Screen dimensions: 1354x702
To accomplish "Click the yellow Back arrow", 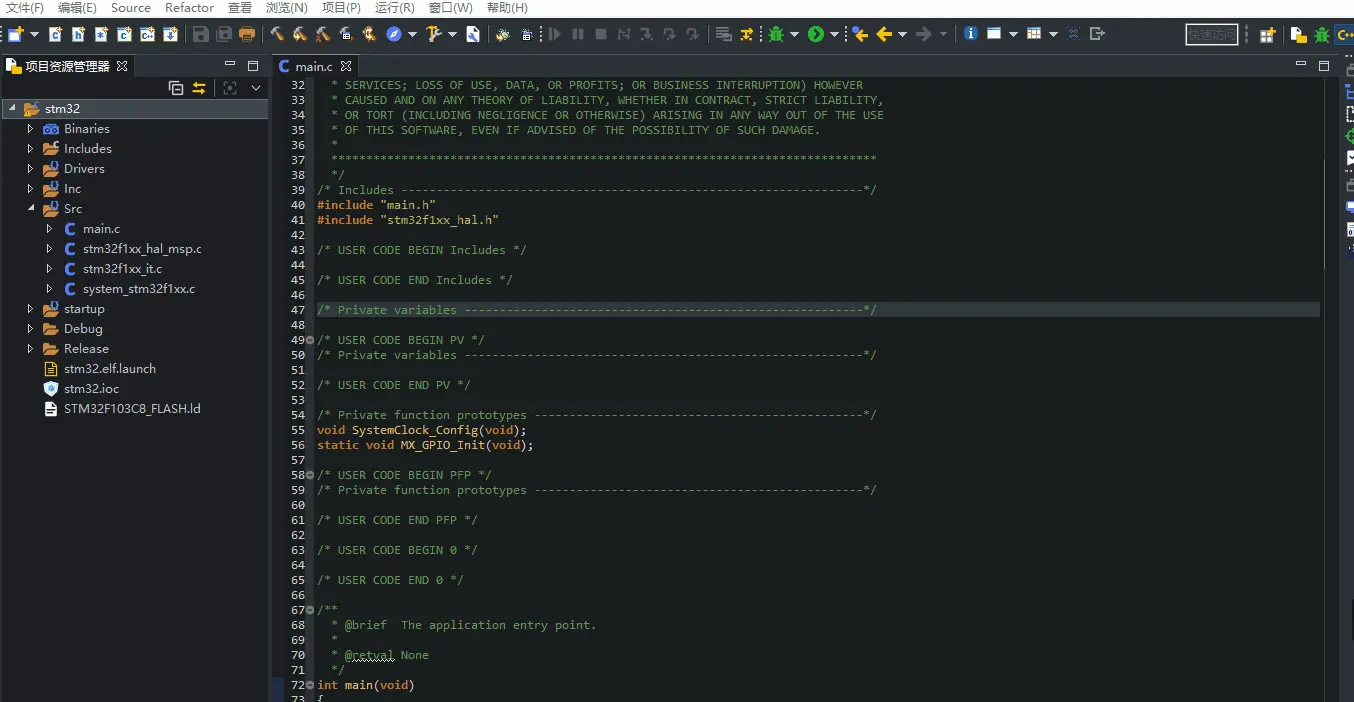I will [x=884, y=34].
